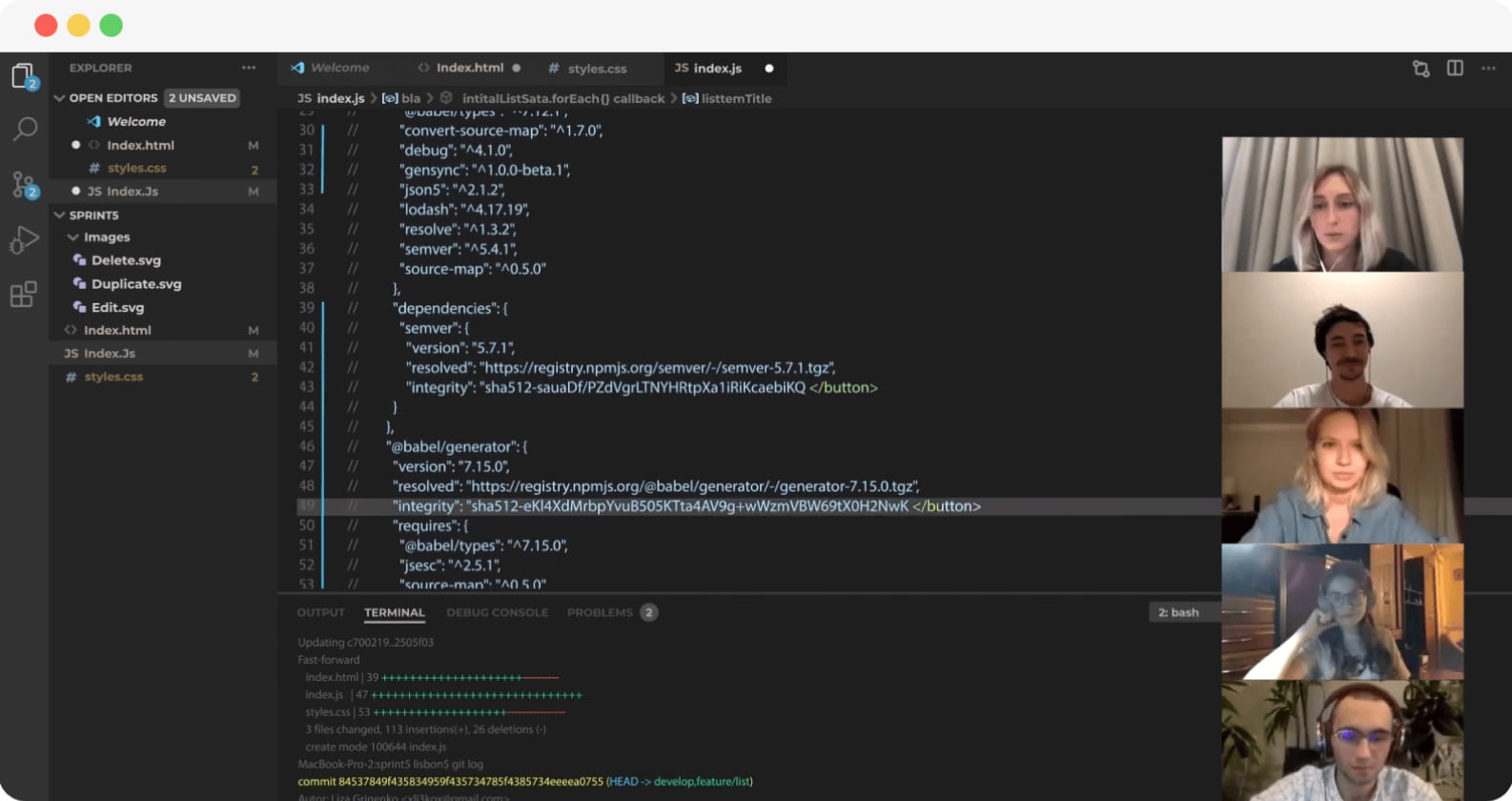Open the Source Control view icon
Viewport: 1512px width, 801px height.
point(24,184)
